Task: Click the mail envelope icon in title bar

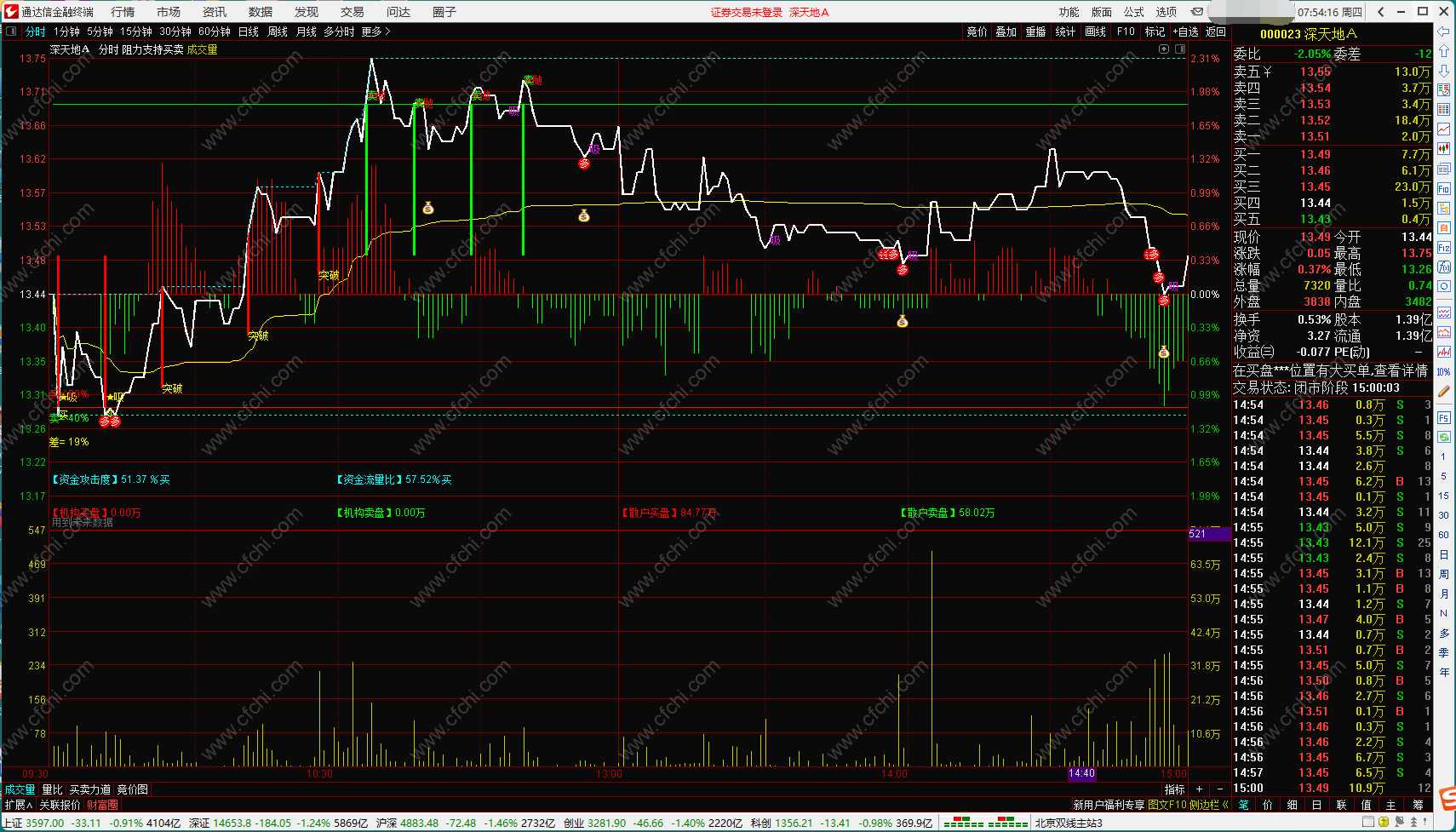Action: [x=1196, y=12]
